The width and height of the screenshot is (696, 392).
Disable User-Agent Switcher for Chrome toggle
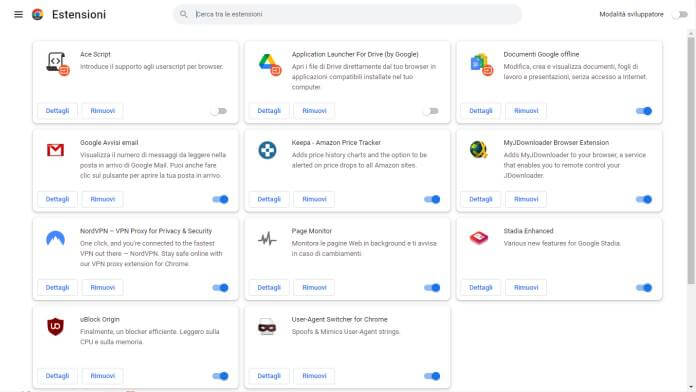click(432, 376)
